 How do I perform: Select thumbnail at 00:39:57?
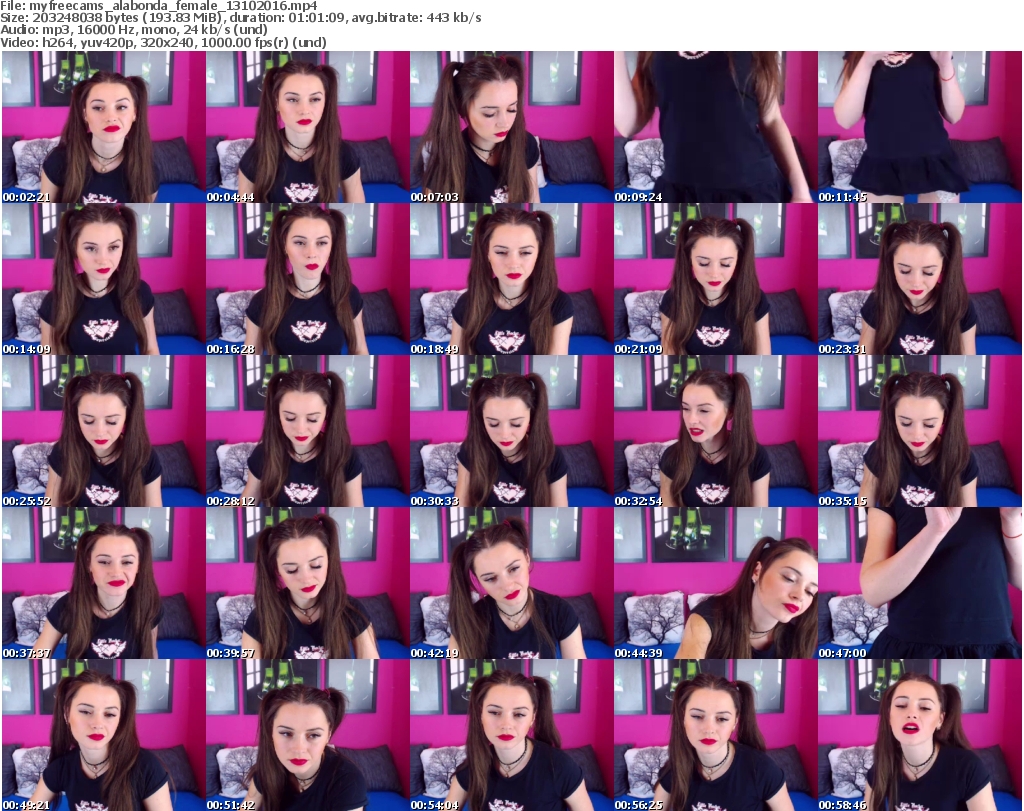point(308,583)
